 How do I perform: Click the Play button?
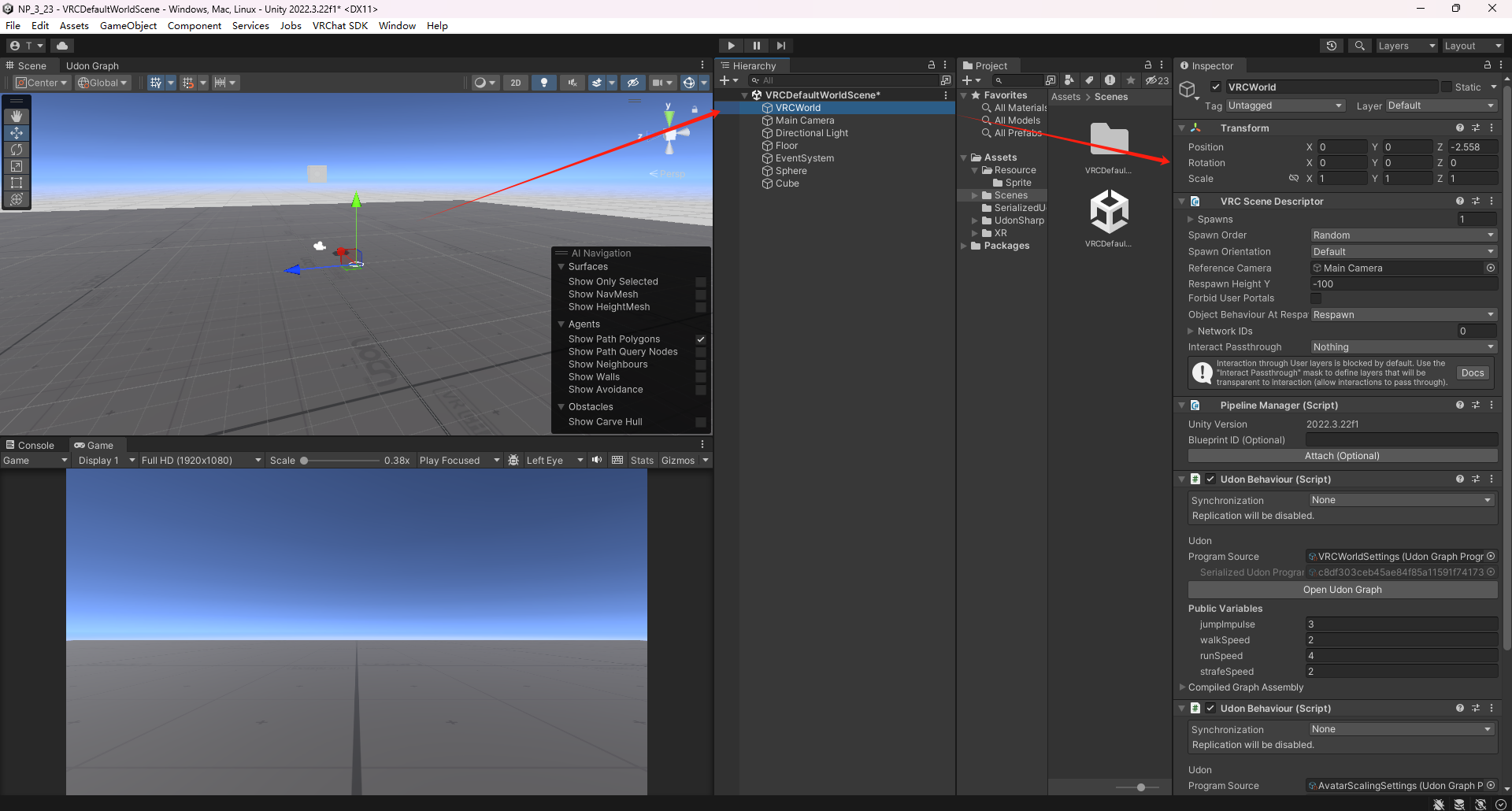731,46
